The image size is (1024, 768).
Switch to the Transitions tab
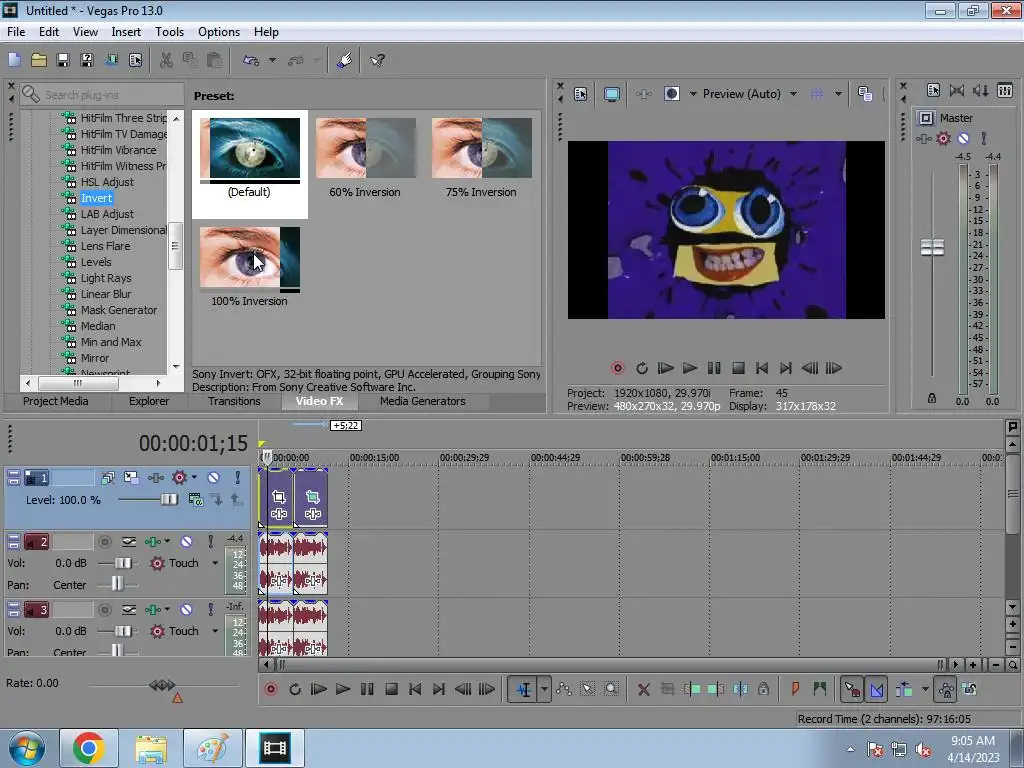click(234, 402)
